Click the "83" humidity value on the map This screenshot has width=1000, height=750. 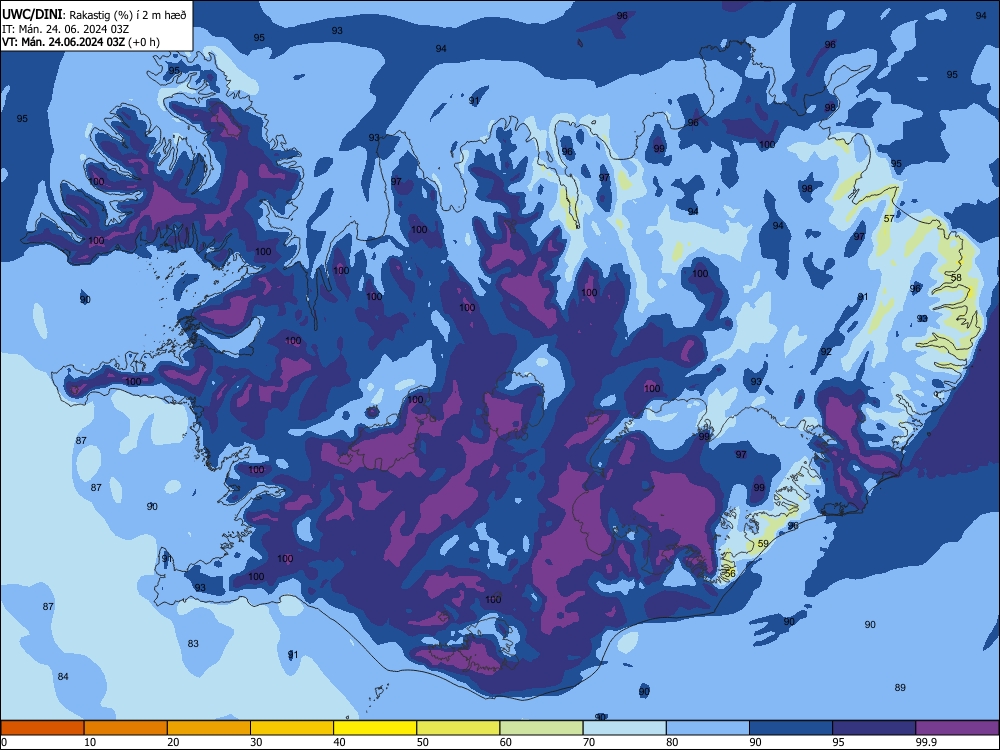coord(193,643)
